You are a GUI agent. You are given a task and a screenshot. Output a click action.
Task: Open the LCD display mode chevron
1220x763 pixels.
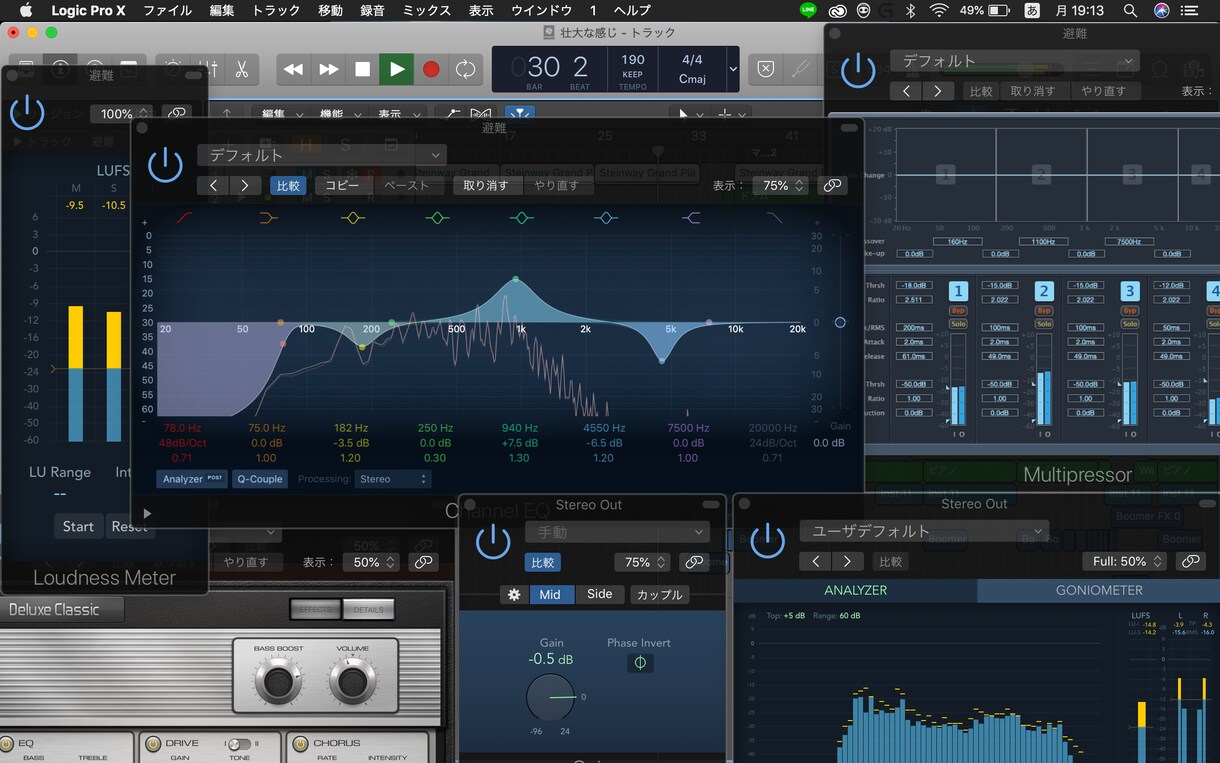click(x=733, y=69)
